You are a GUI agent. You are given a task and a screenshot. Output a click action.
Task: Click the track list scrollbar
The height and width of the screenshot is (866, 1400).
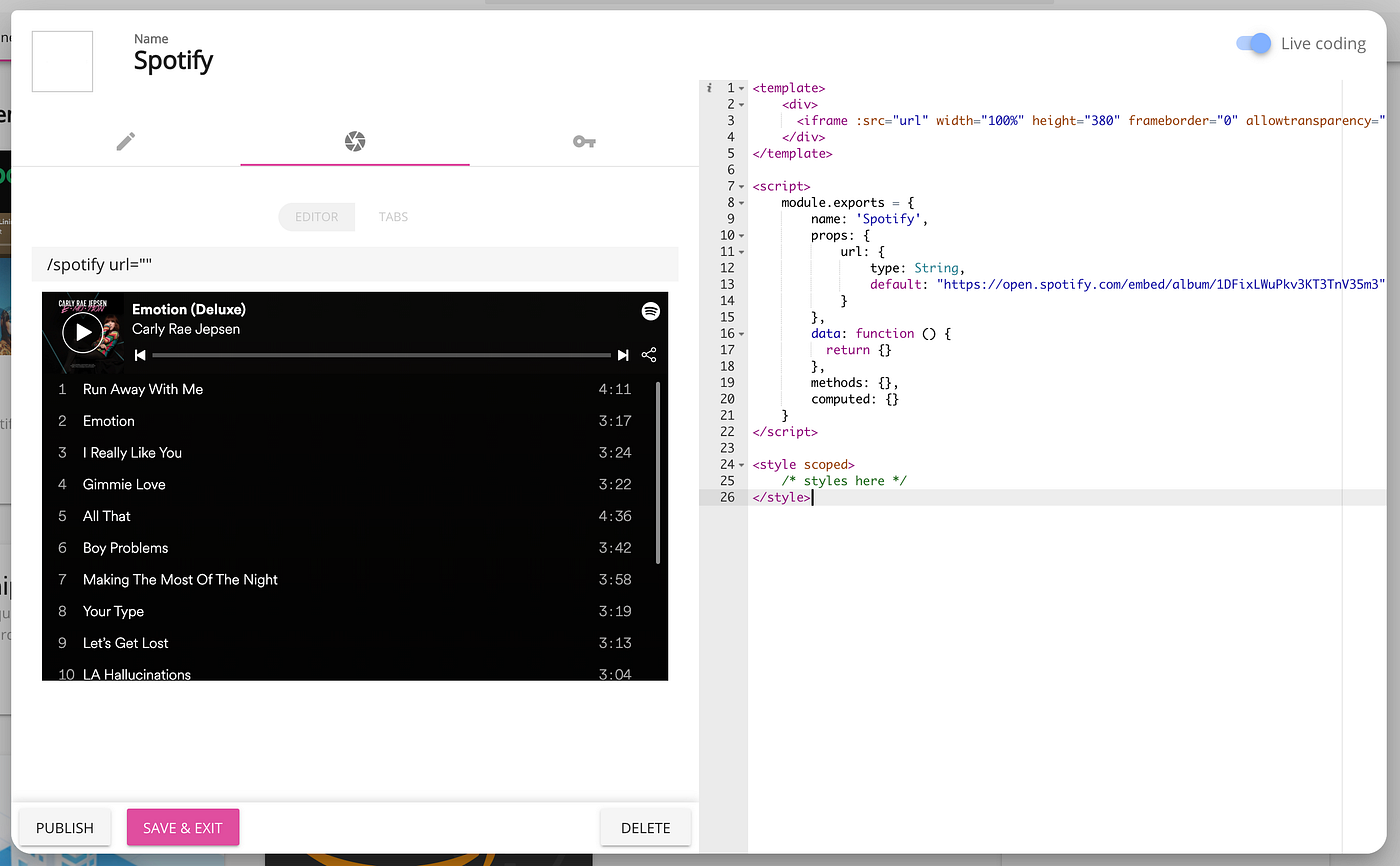(x=657, y=472)
